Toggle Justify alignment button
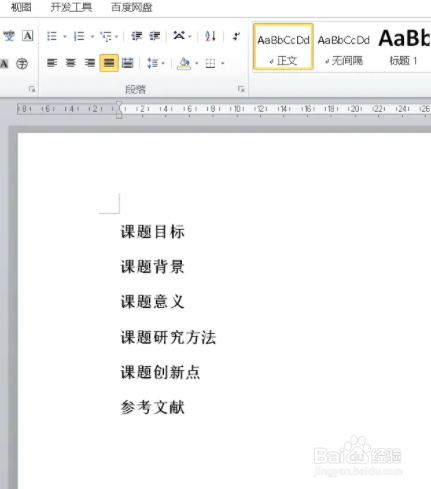 tap(109, 63)
